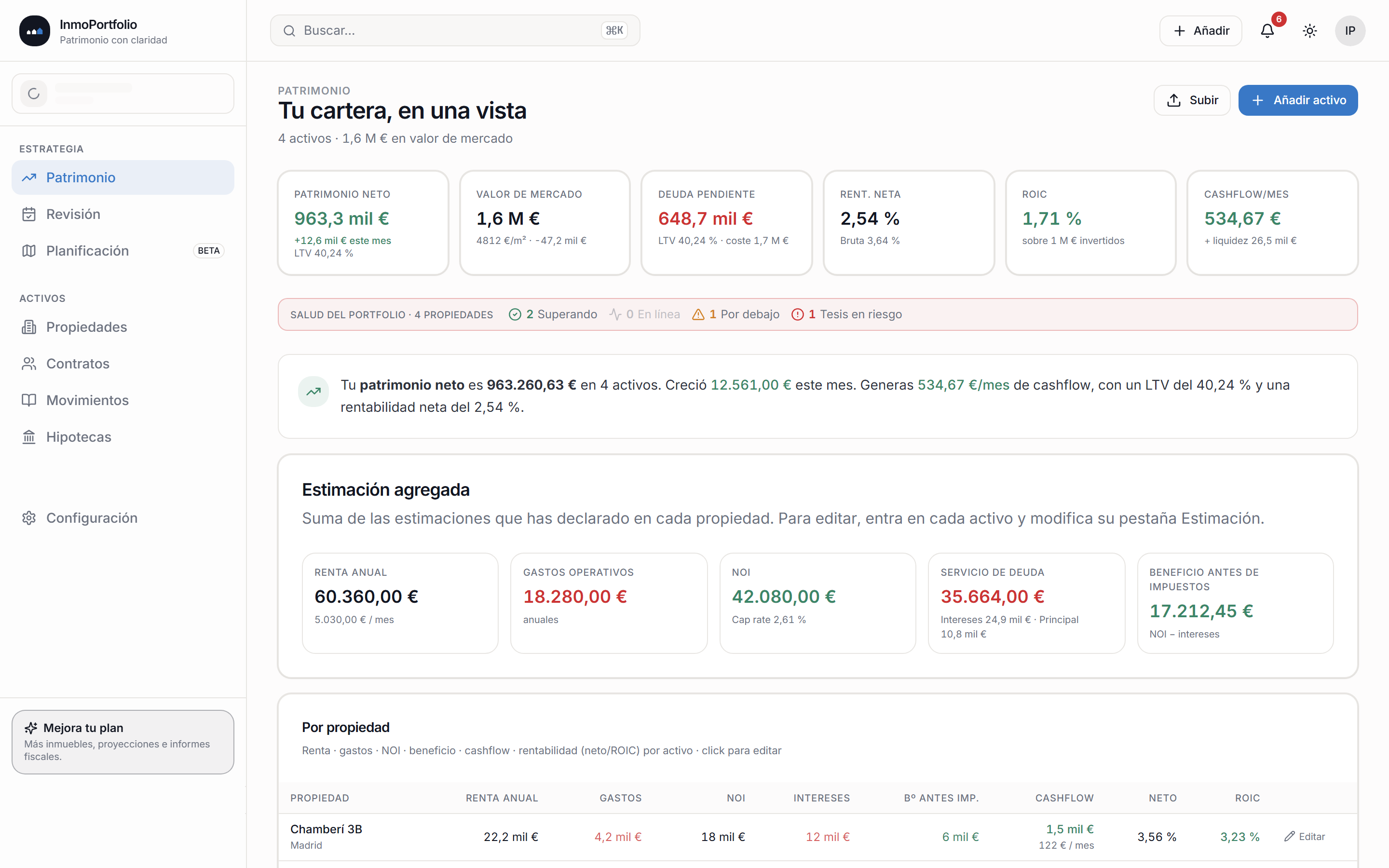
Task: Click the Configuración gear icon
Action: (x=29, y=518)
